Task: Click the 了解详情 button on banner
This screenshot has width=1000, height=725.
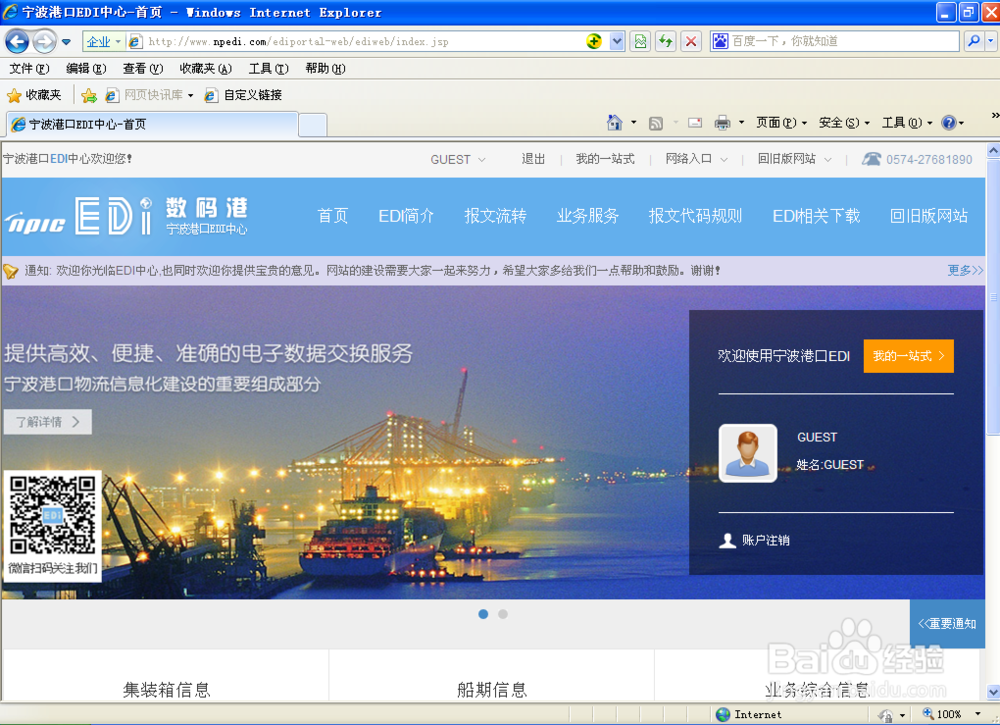Action: point(48,421)
